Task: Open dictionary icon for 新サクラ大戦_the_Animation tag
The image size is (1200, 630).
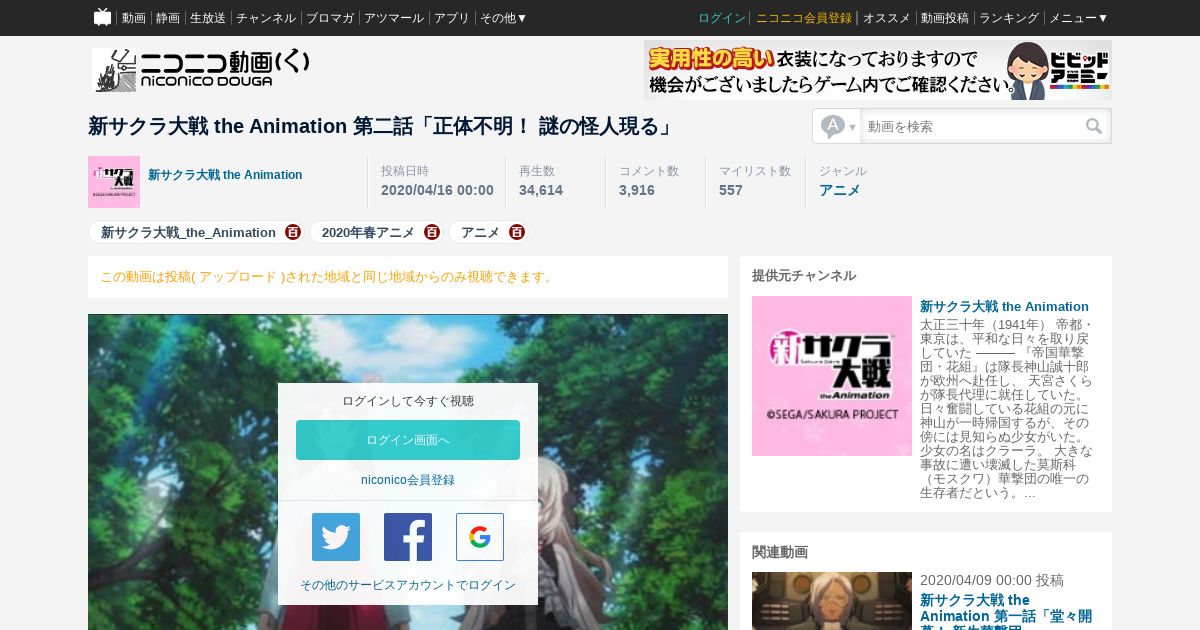Action: (x=293, y=232)
